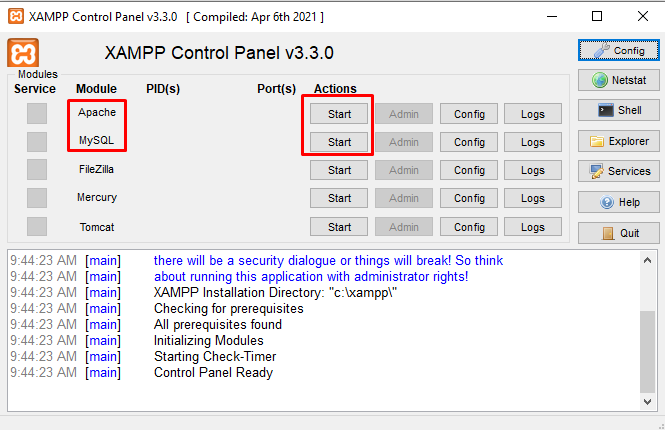Toggle the Mercury service checkbox
The width and height of the screenshot is (665, 430).
37,198
